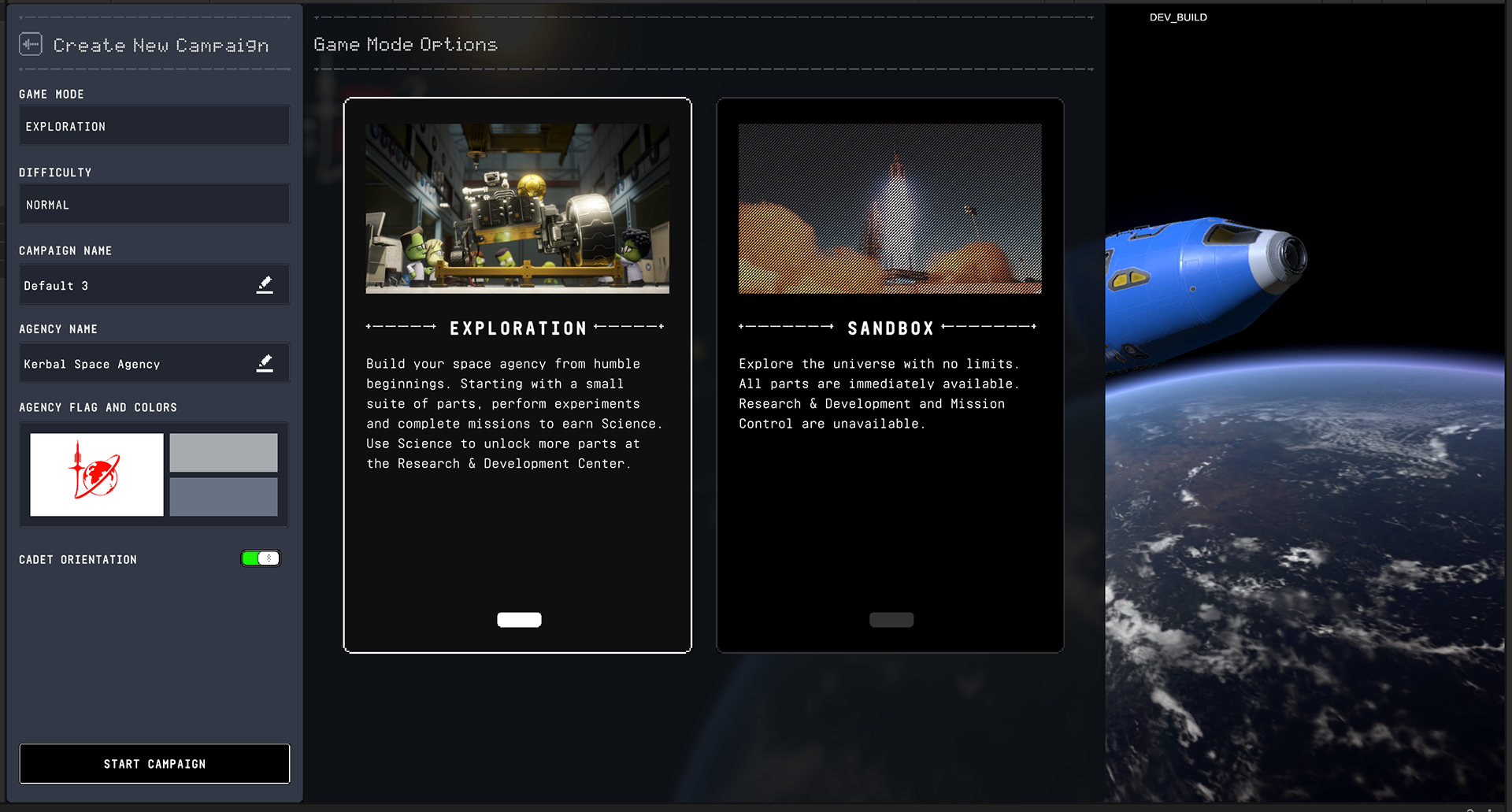
Task: Click the Exploration description text
Action: [514, 413]
